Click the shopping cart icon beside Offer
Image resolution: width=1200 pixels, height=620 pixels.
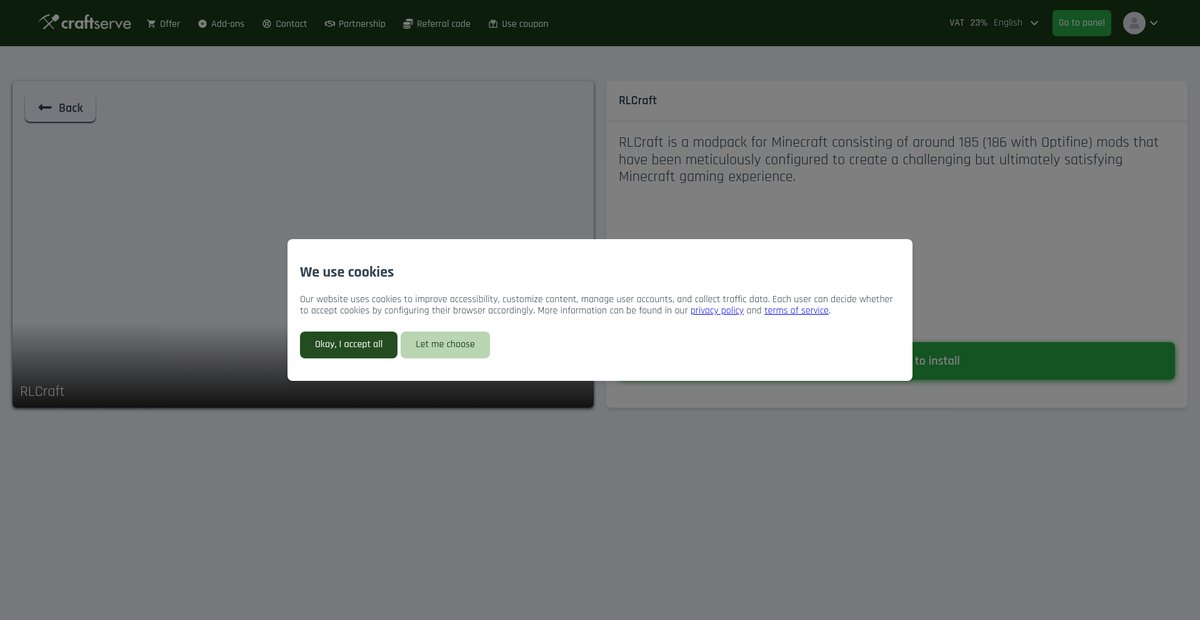click(x=151, y=24)
